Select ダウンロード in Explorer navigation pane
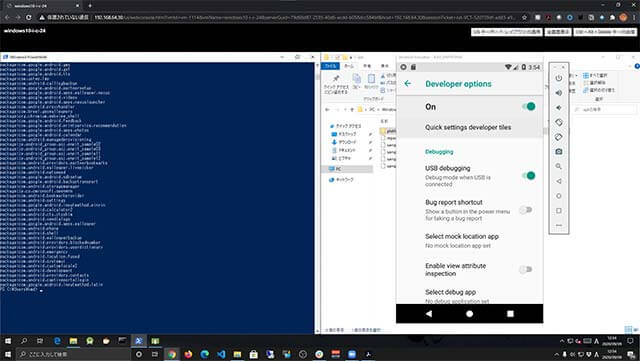The width and height of the screenshot is (640, 361). (x=344, y=142)
